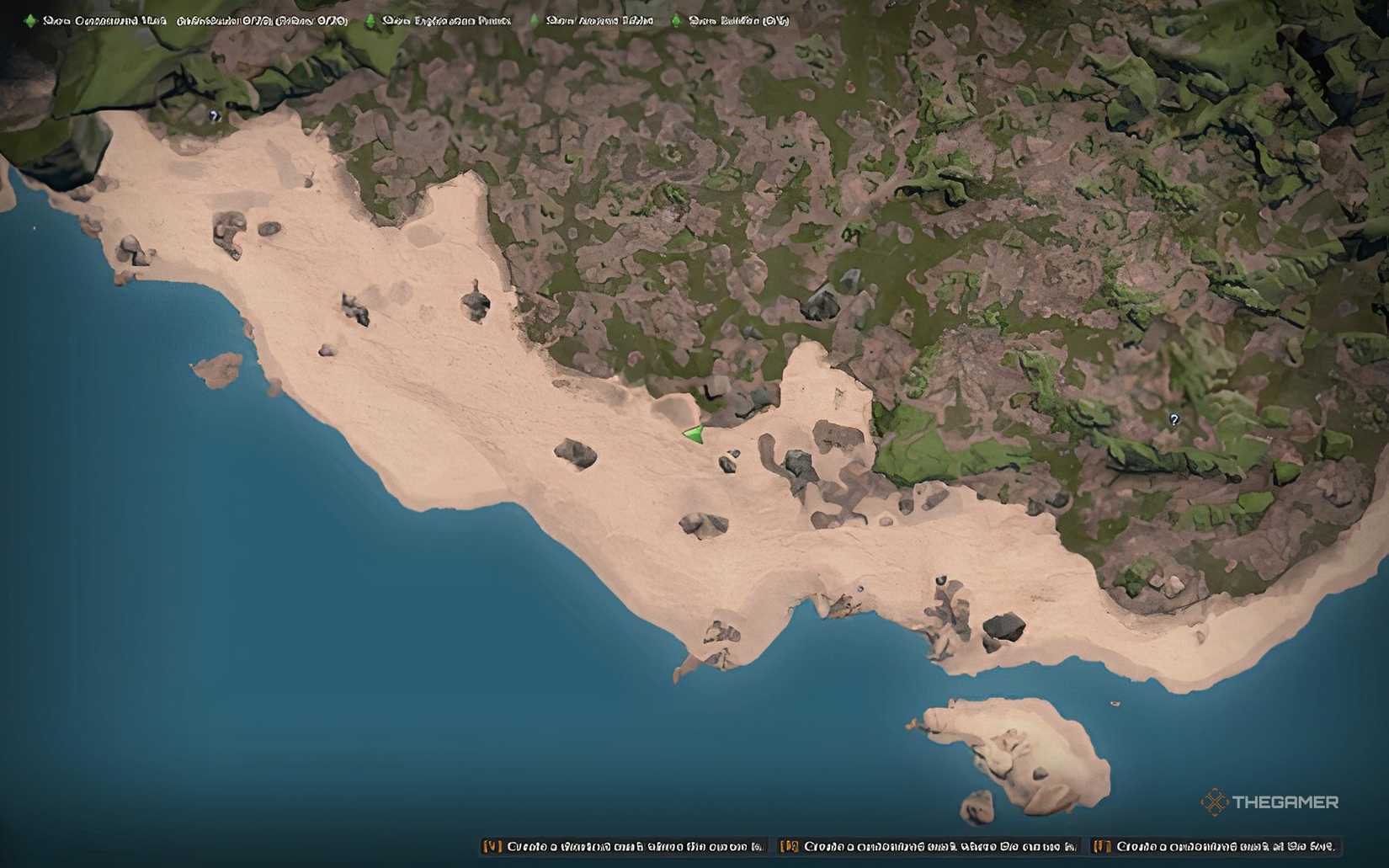Click the tiny islet south of the sandy island

[977, 806]
